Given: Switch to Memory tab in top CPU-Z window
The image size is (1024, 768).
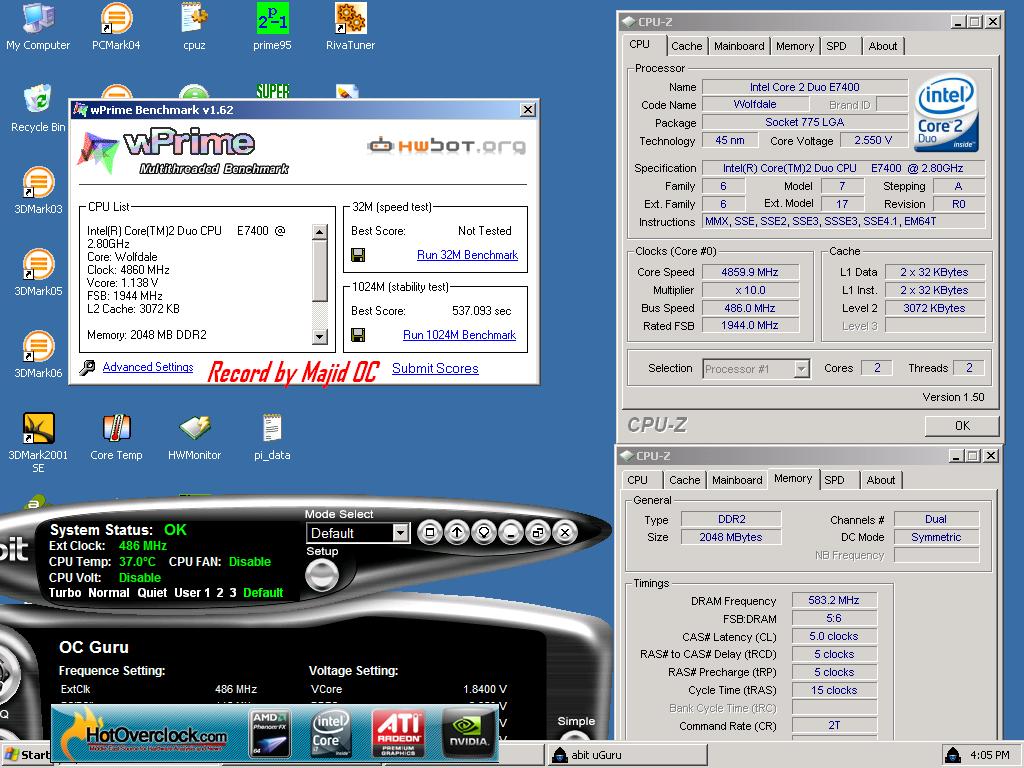Looking at the screenshot, I should point(795,46).
